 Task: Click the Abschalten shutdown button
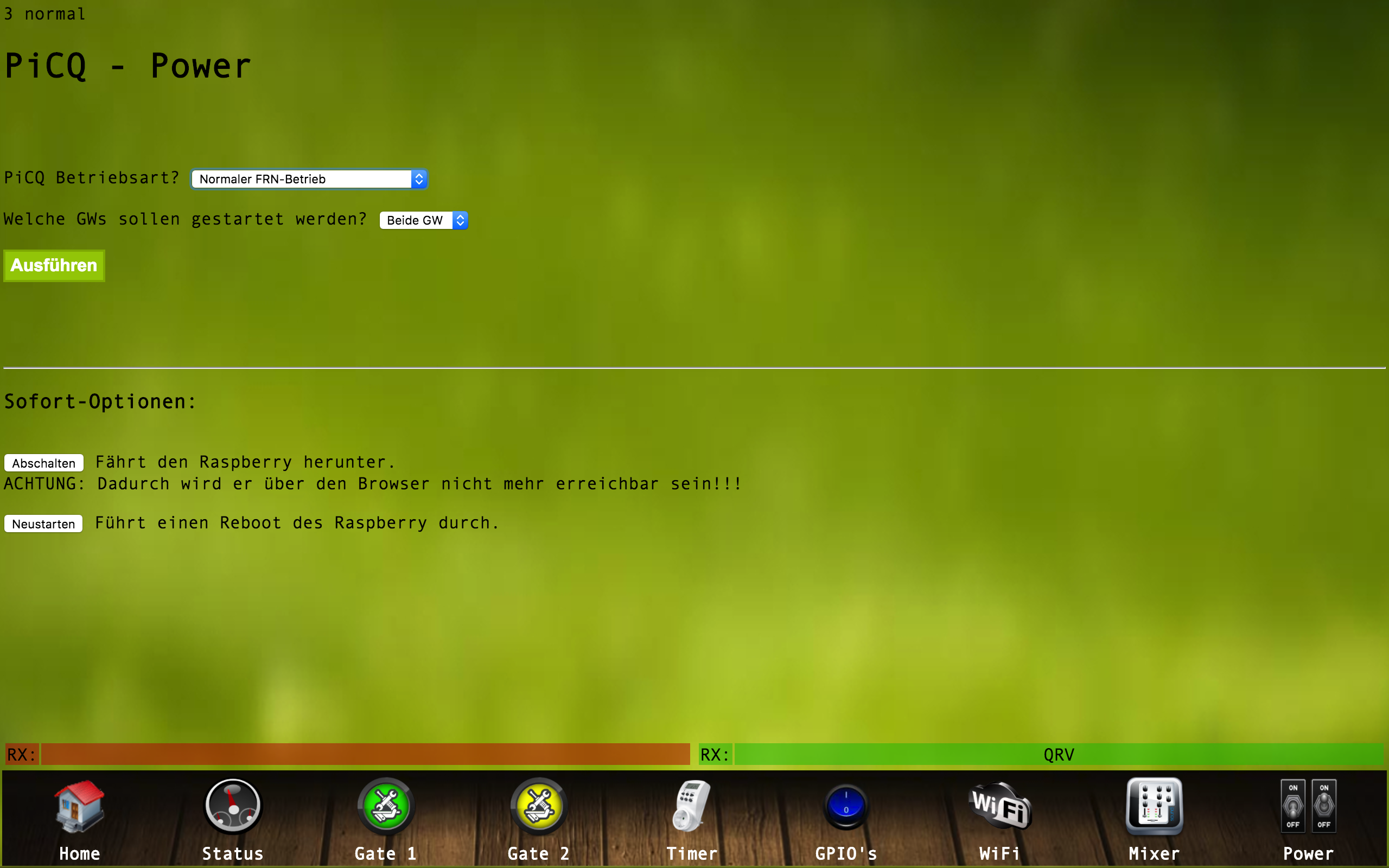(x=43, y=463)
